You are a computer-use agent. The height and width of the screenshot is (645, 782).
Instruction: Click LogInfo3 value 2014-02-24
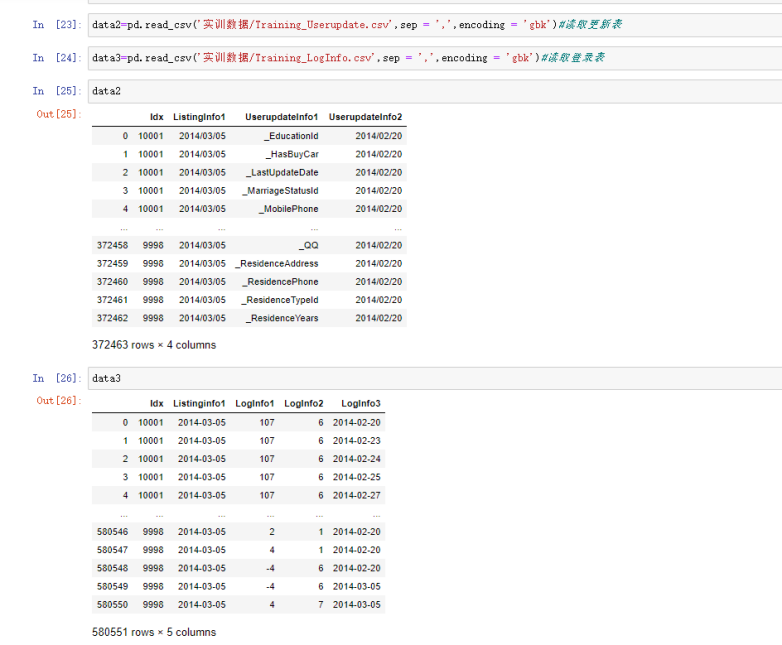(357, 459)
